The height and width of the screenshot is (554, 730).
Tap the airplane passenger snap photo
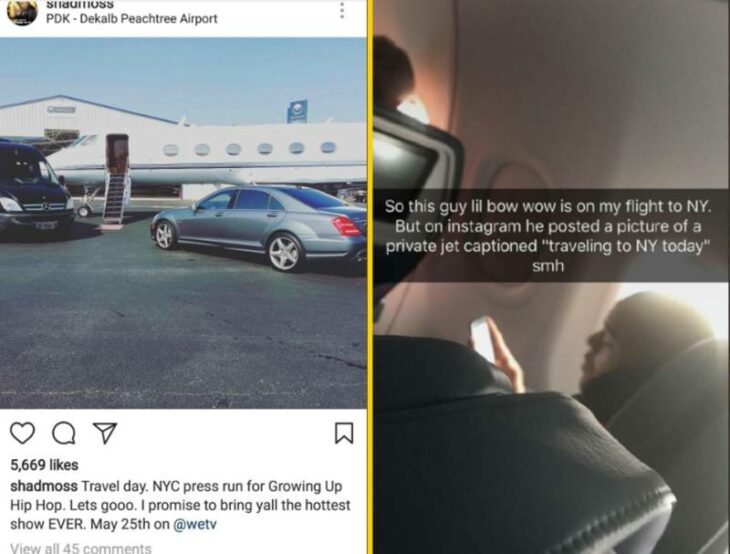[x=551, y=277]
